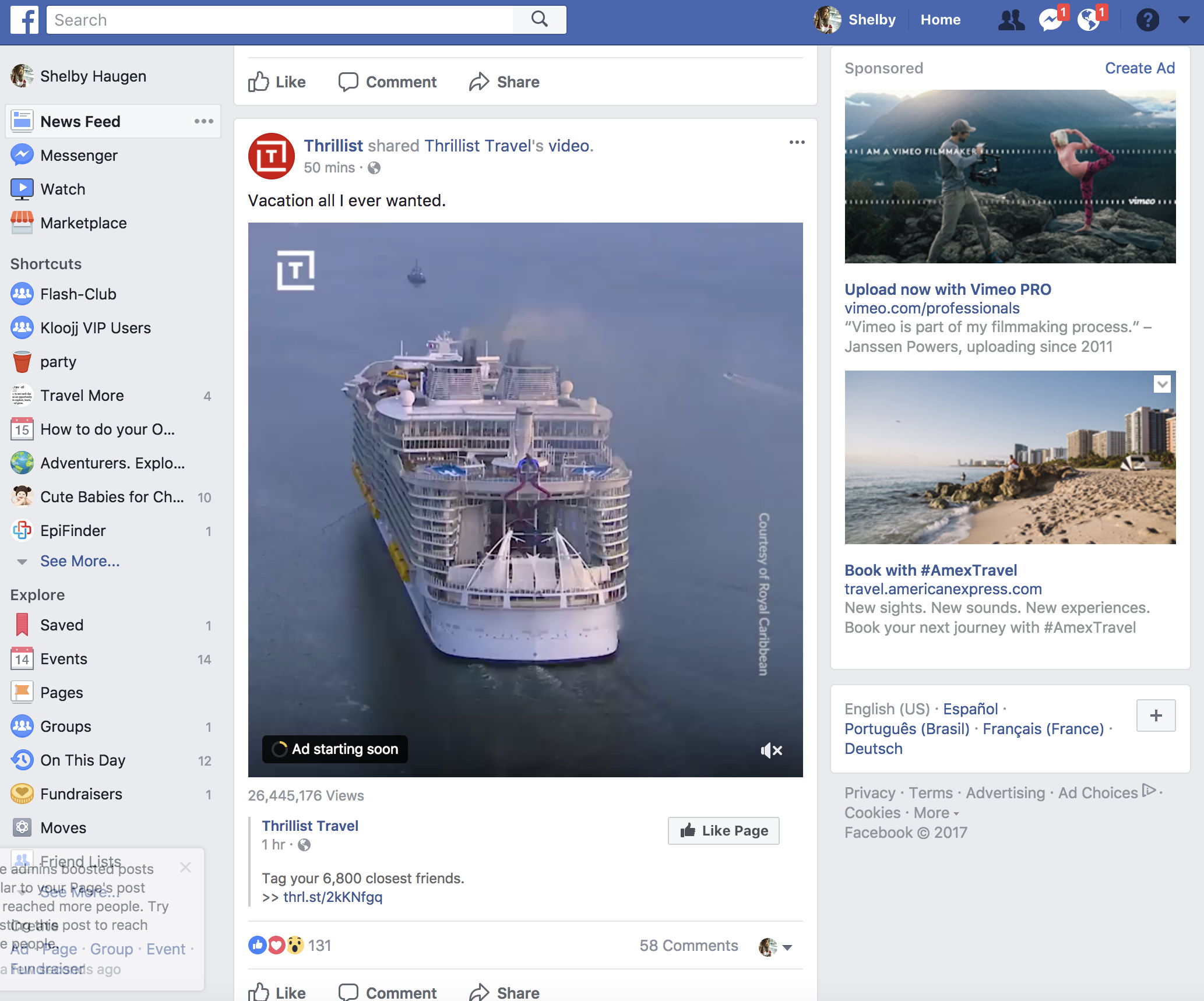Unmute the video sound icon
The image size is (1204, 1001).
(771, 750)
